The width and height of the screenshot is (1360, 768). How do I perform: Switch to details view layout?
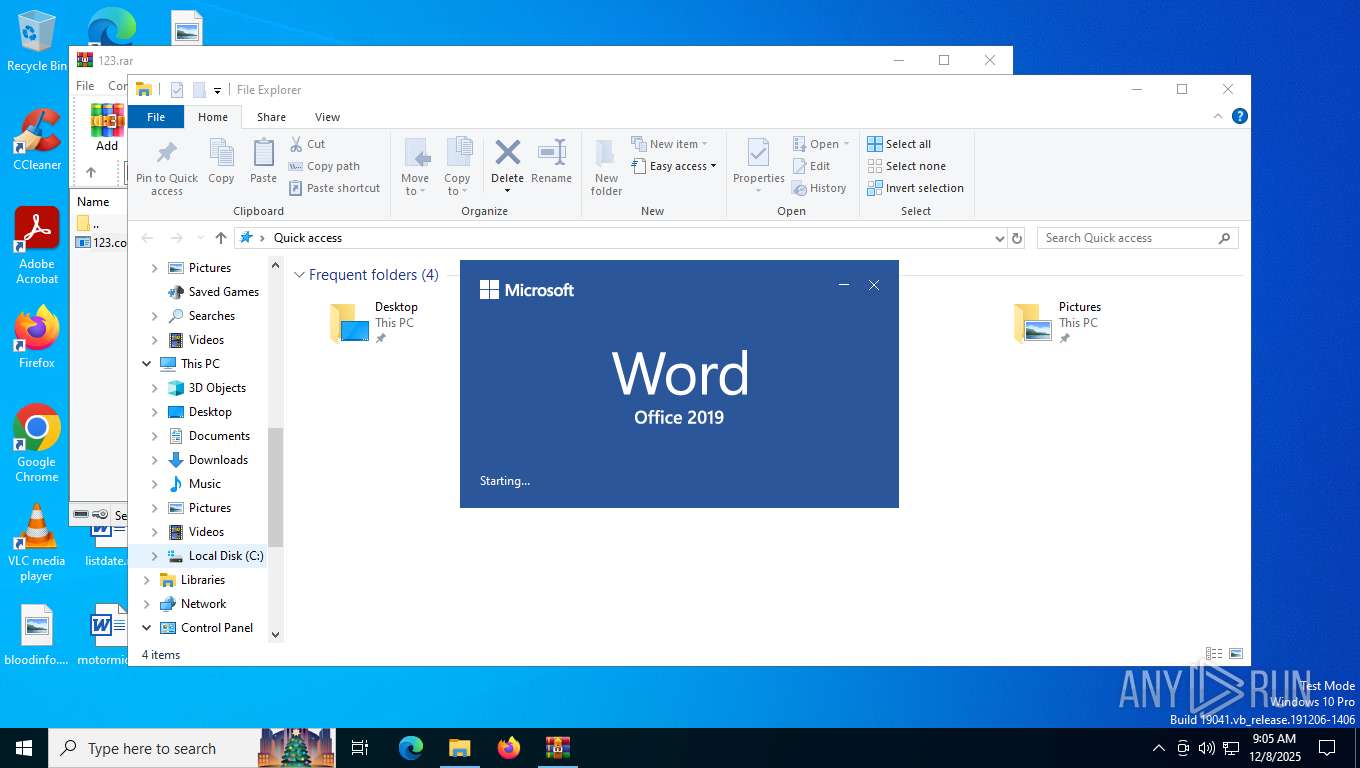pos(1214,654)
